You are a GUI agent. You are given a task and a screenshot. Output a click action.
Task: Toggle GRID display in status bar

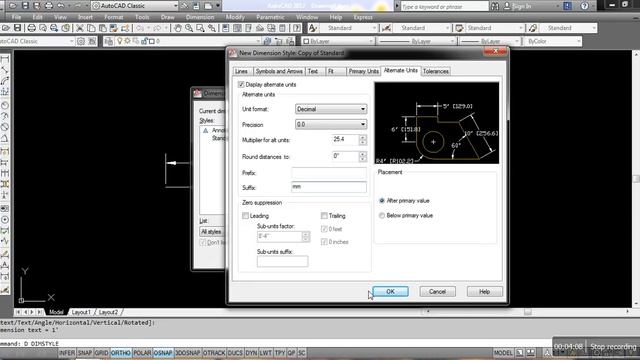101,353
